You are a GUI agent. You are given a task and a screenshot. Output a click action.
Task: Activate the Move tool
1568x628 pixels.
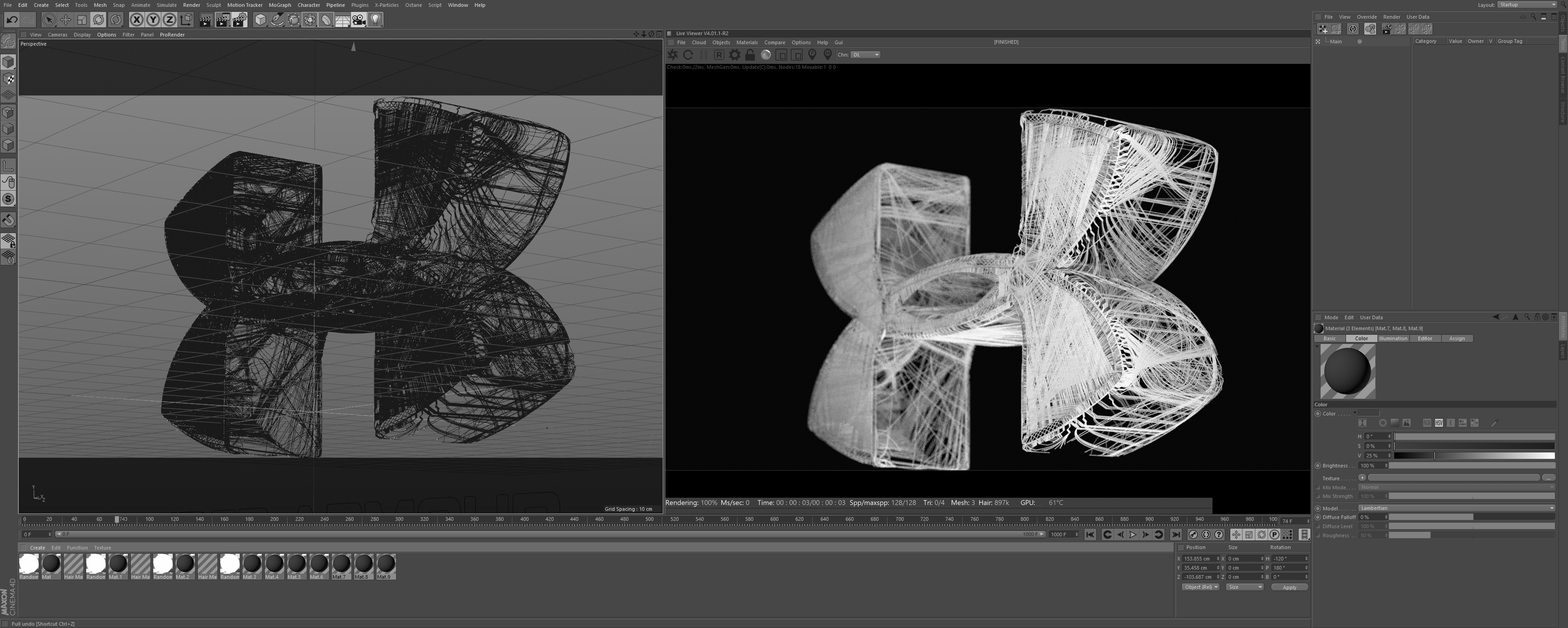(66, 20)
